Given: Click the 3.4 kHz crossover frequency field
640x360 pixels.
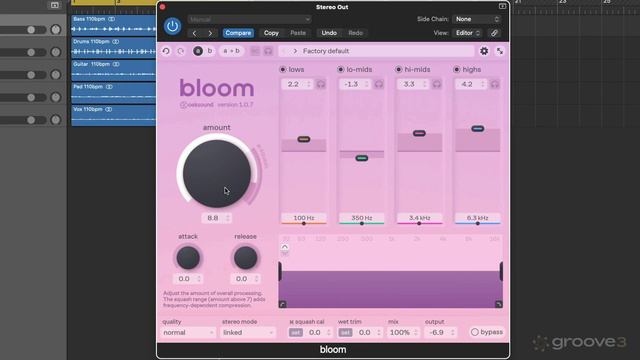Looking at the screenshot, I should (420, 218).
